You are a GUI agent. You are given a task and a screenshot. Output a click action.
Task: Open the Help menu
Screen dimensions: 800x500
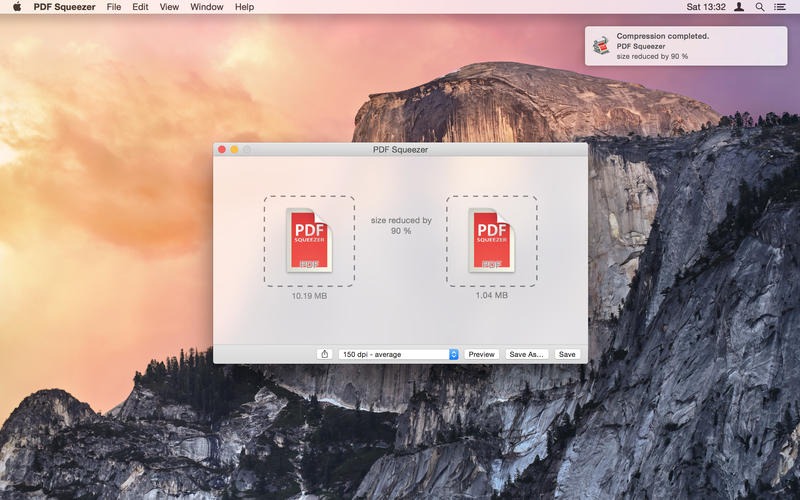pos(244,7)
